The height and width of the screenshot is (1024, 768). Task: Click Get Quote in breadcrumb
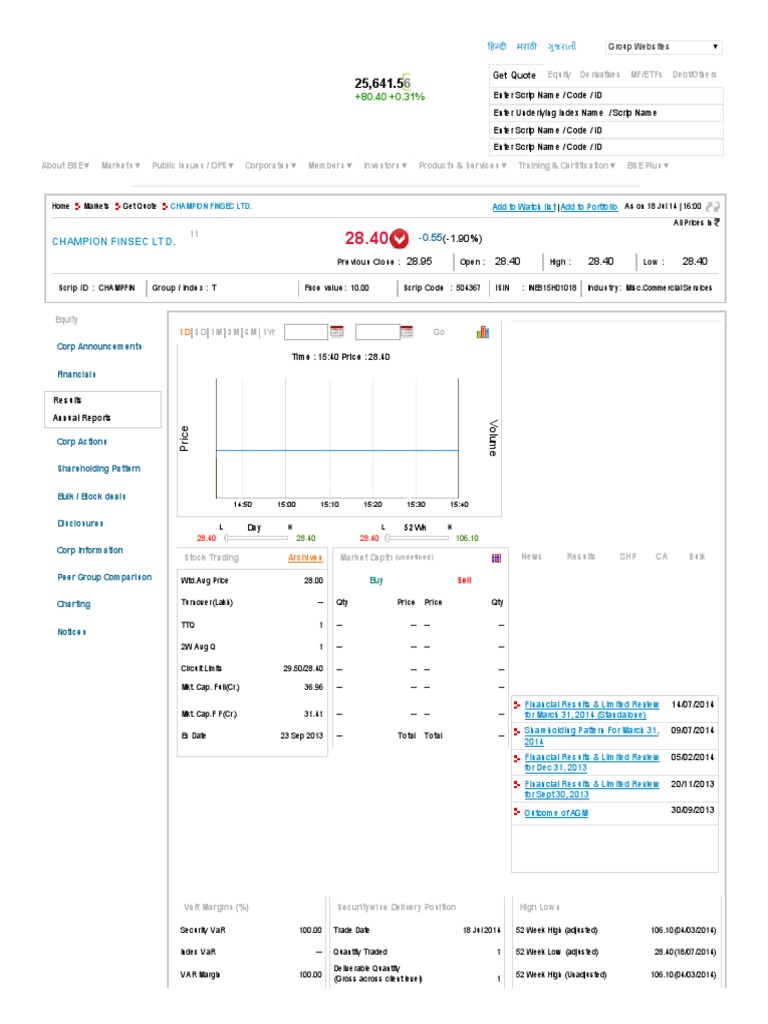pos(139,206)
